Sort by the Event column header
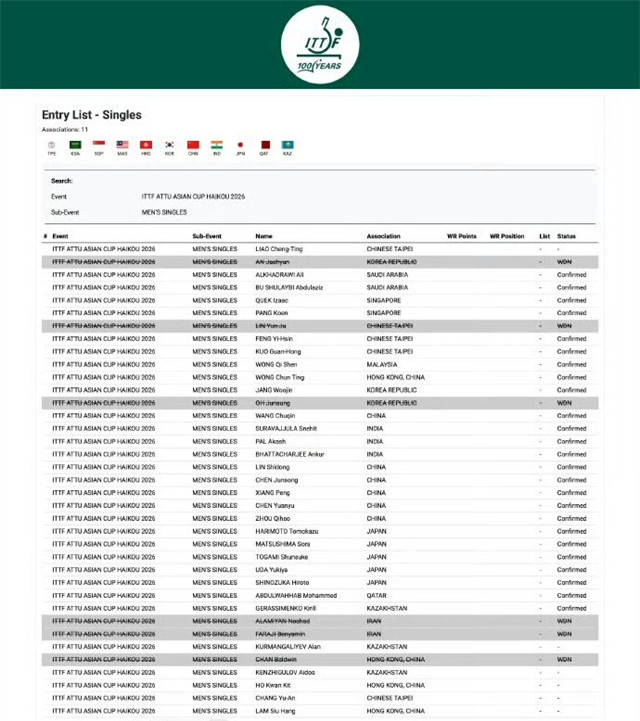Screen dimensions: 640x721 [x=60, y=236]
